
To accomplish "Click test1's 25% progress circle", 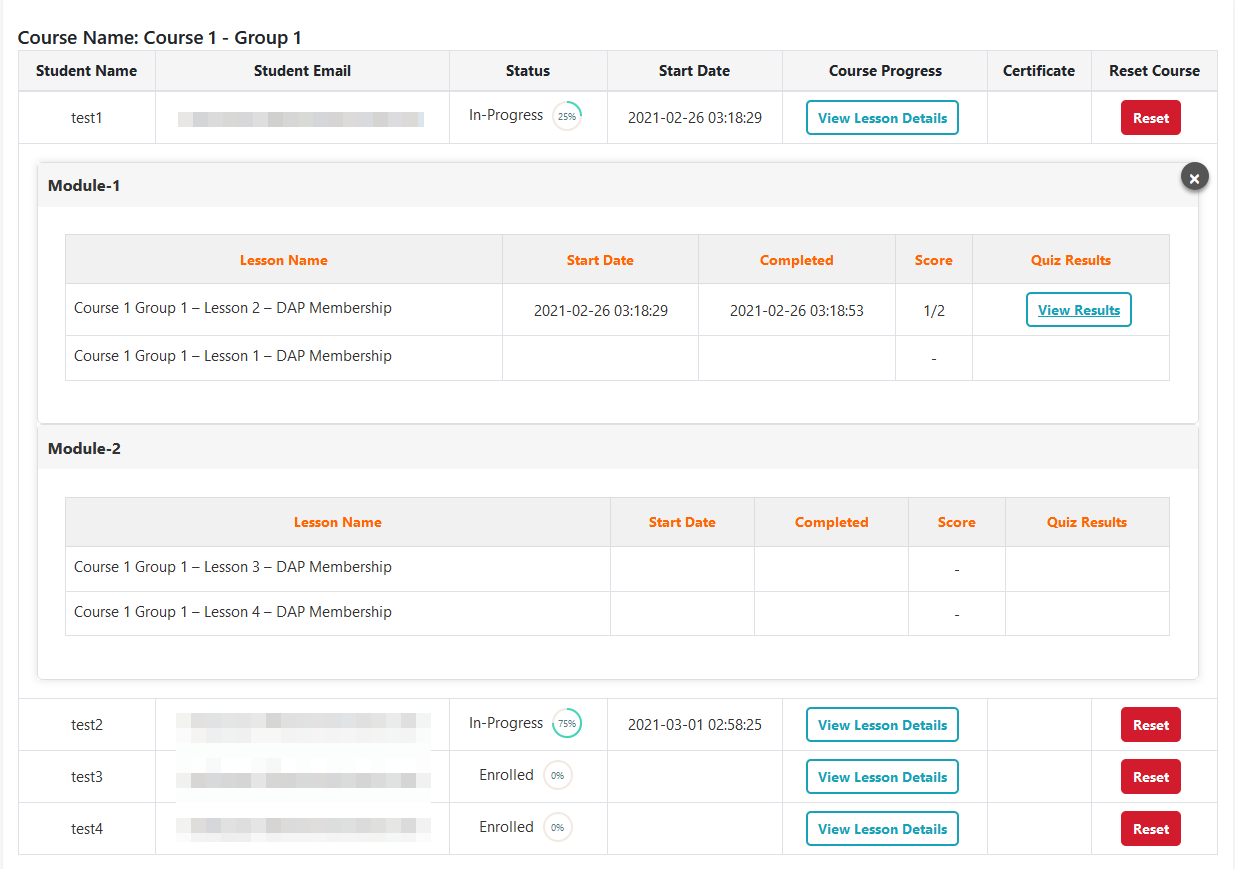I will [567, 116].
